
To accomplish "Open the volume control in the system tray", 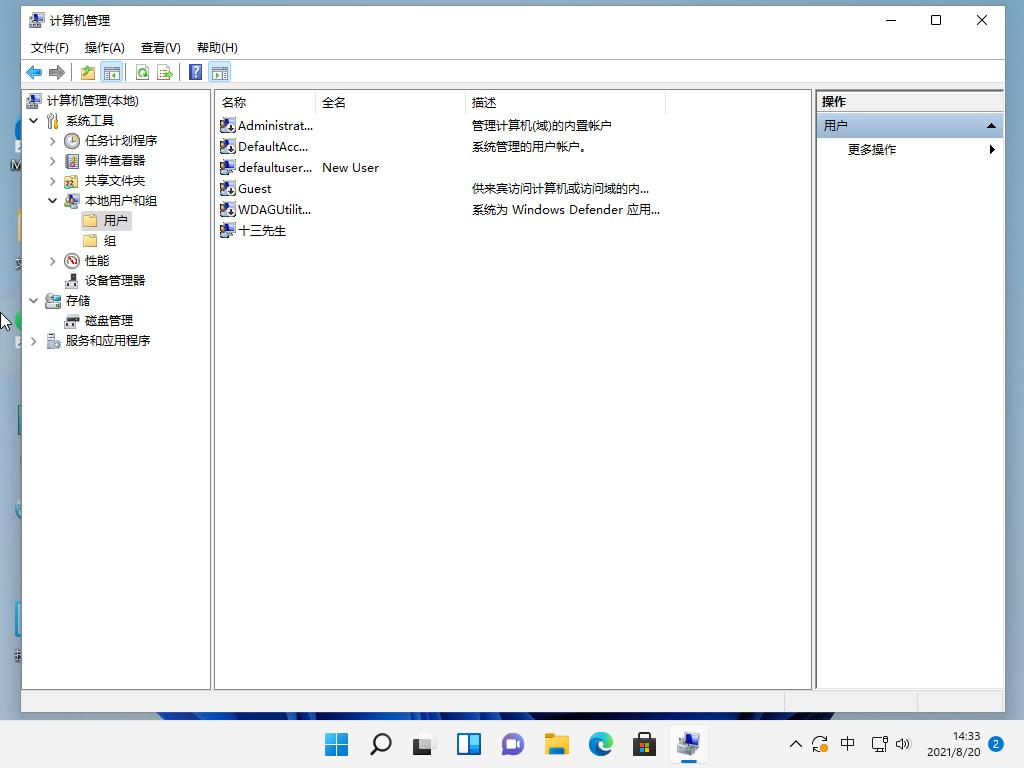I will coord(903,744).
